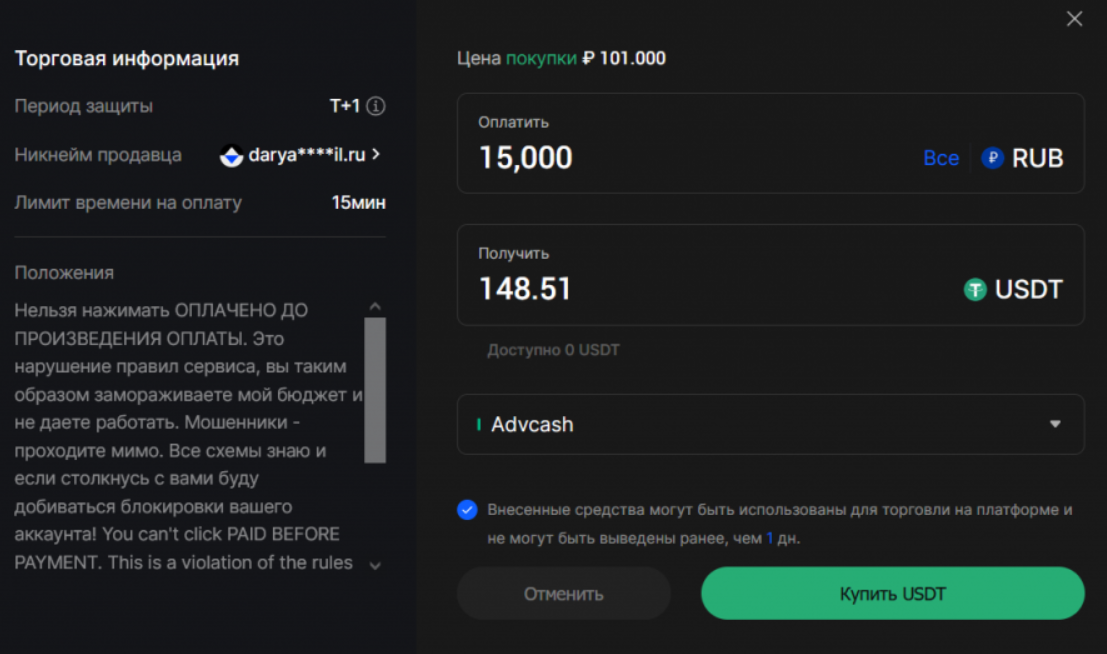Viewport: 1107px width, 654px height.
Task: Open seller profile darya****il.ru
Action: [308, 155]
